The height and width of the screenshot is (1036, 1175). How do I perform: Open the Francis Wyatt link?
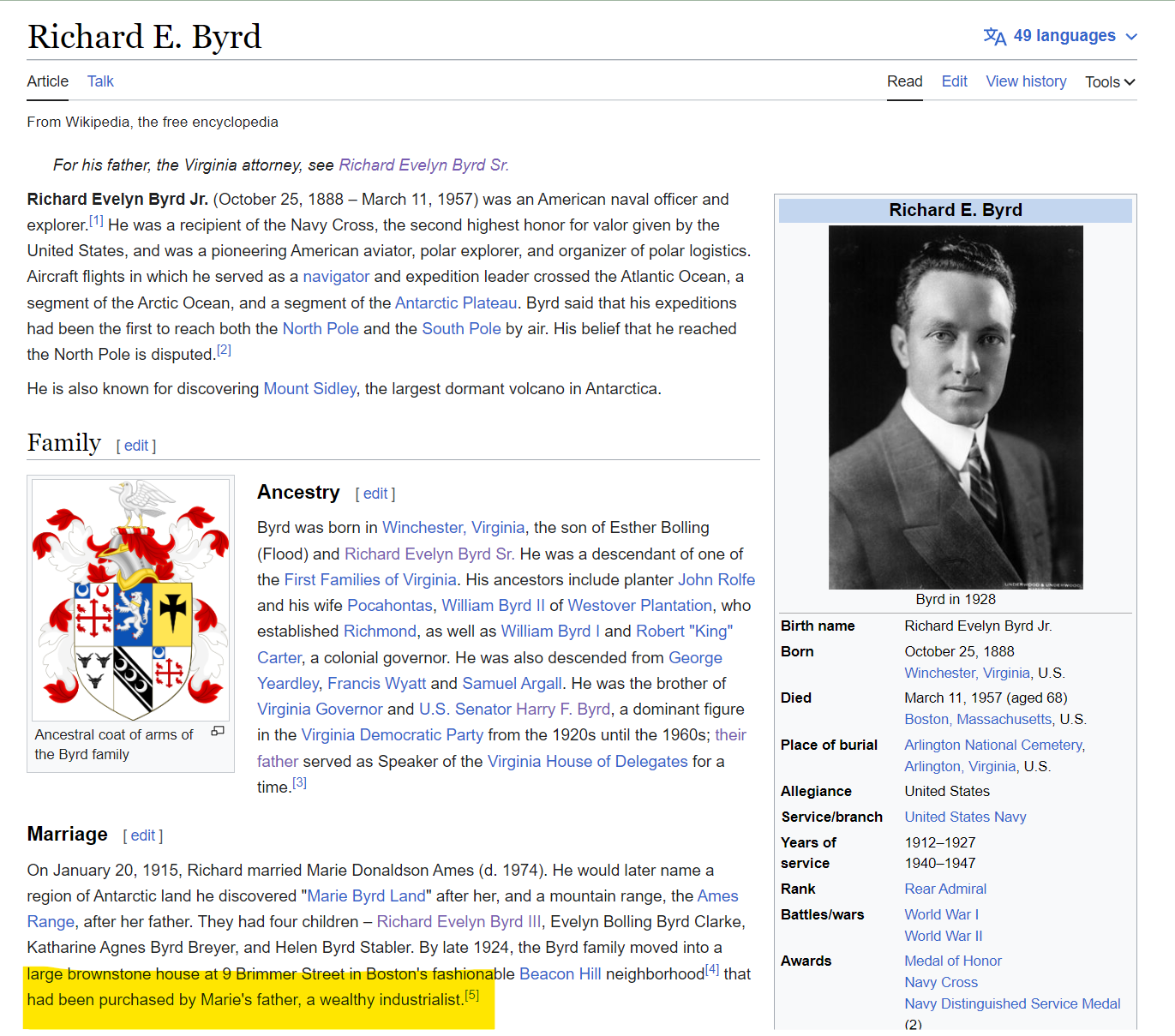click(376, 684)
